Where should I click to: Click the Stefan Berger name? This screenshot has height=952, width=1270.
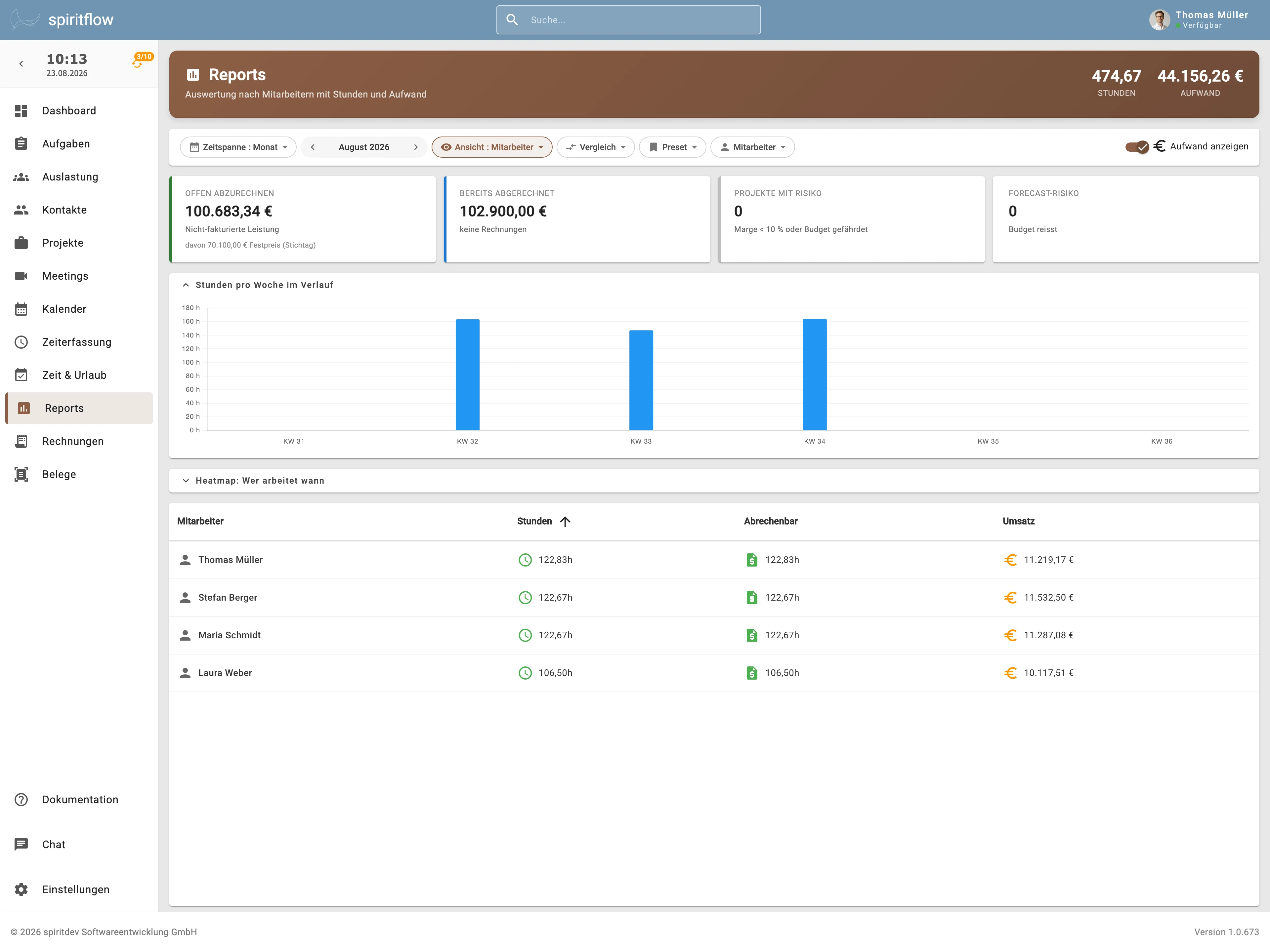pos(227,597)
